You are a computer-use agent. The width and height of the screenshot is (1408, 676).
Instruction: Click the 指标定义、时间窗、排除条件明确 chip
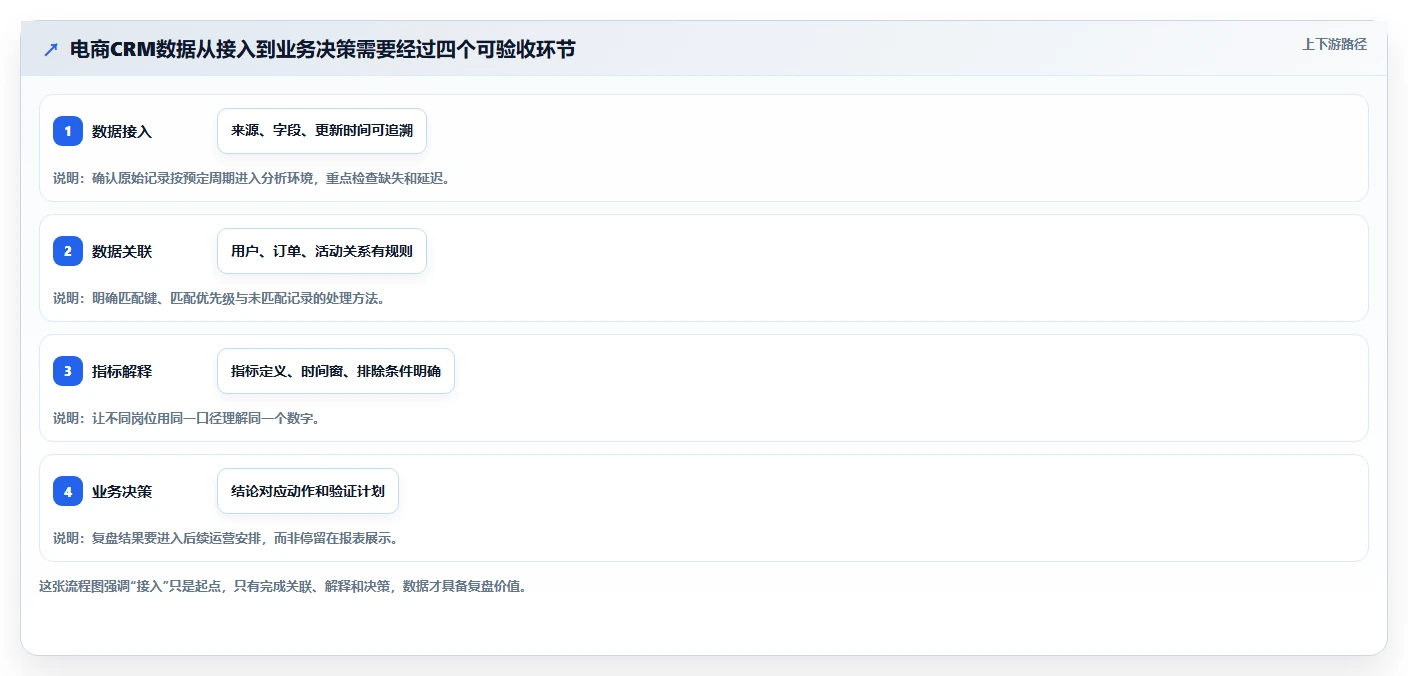[x=336, y=371]
